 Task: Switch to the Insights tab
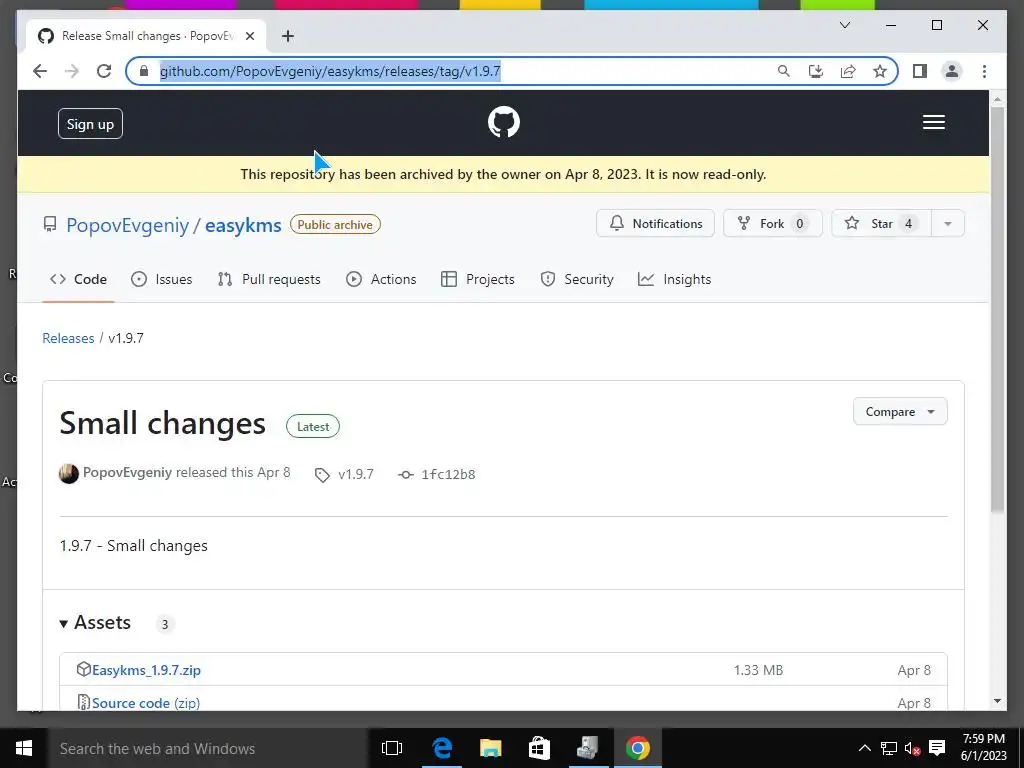(675, 280)
